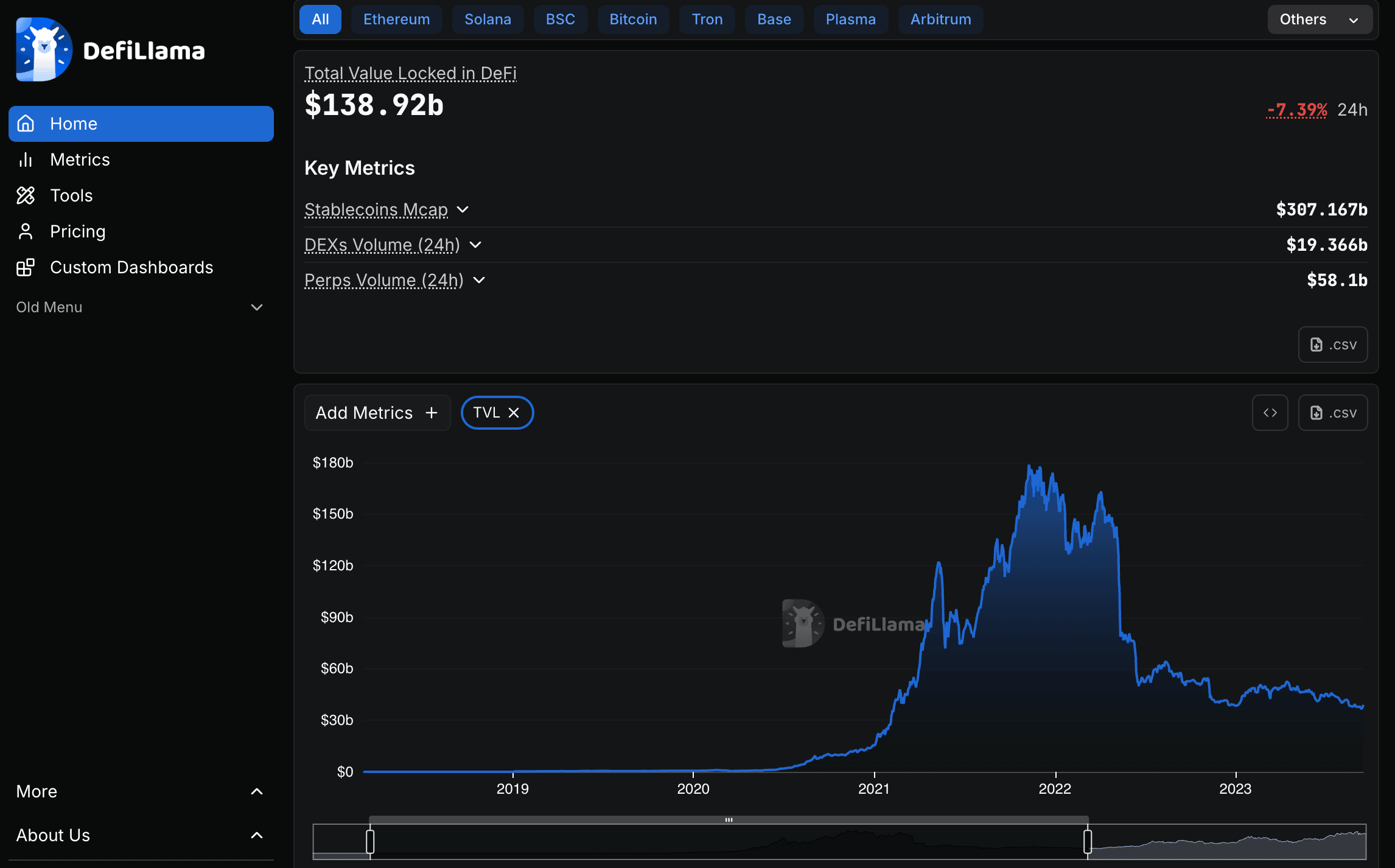The image size is (1395, 868).
Task: Expand the Others chains dropdown
Action: (x=1319, y=19)
